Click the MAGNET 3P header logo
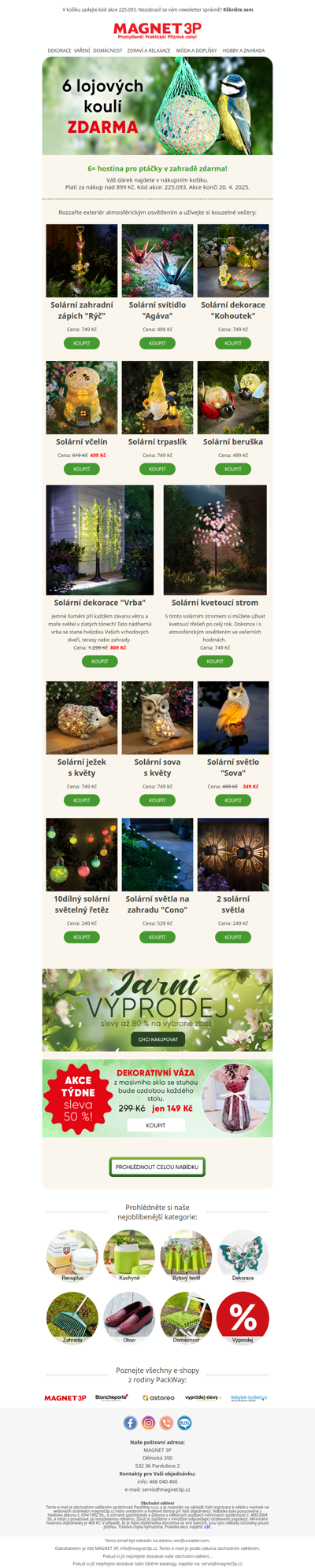The height and width of the screenshot is (1568, 315). point(157,30)
